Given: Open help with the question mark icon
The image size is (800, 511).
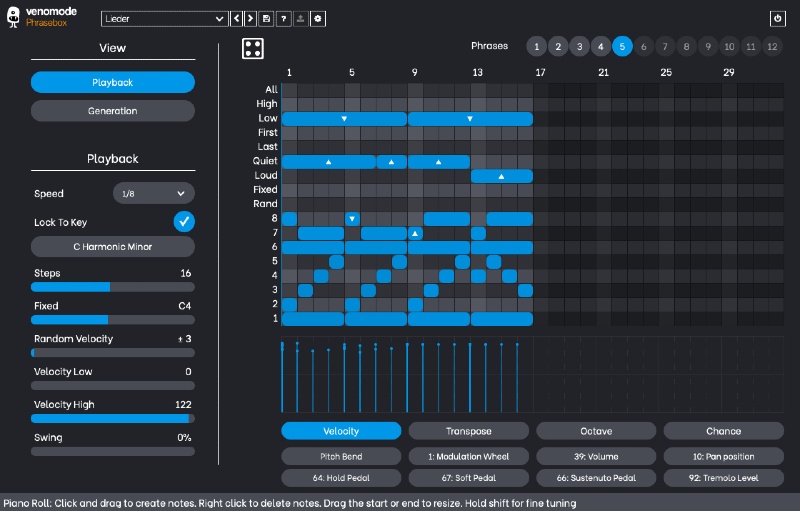Looking at the screenshot, I should tap(283, 19).
